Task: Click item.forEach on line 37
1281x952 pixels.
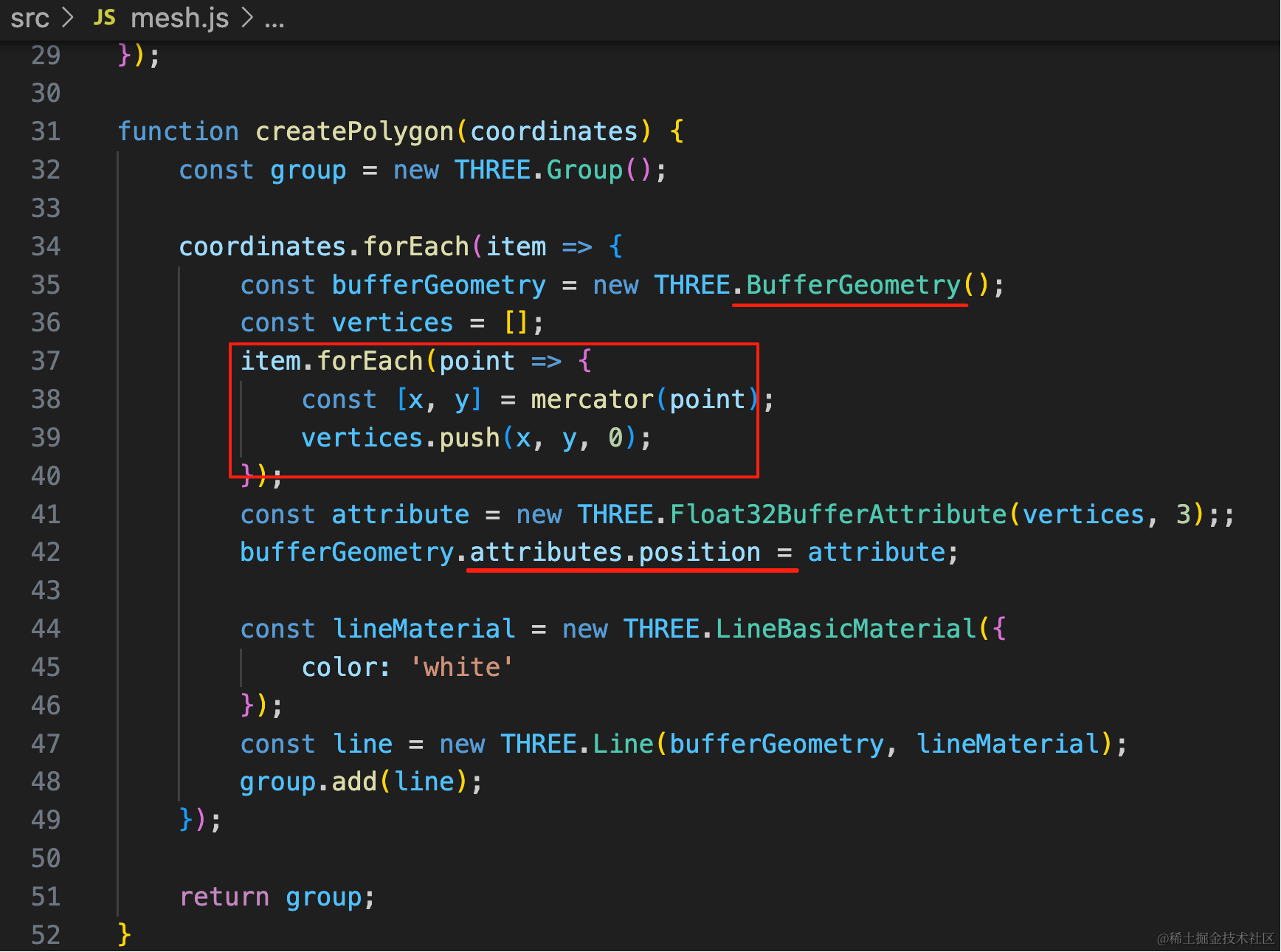Action: point(332,361)
